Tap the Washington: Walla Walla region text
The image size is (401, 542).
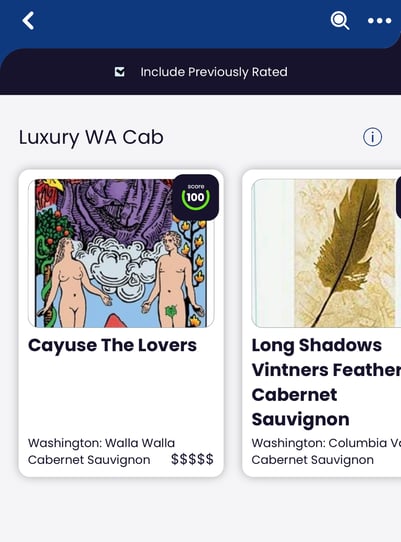101,443
